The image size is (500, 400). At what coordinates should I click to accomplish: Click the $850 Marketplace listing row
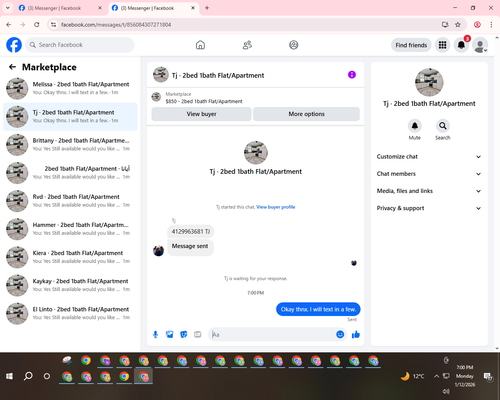coord(255,98)
